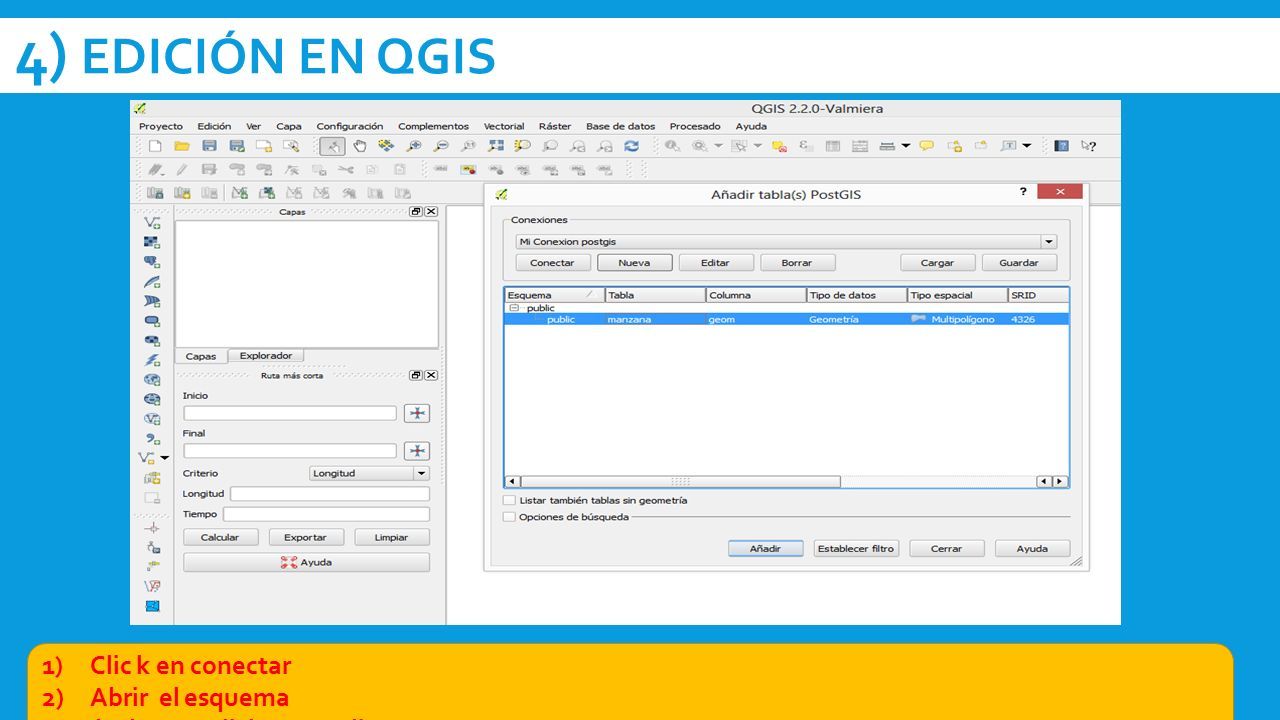Open the Edición menu
Image resolution: width=1280 pixels, height=720 pixels.
coord(214,126)
